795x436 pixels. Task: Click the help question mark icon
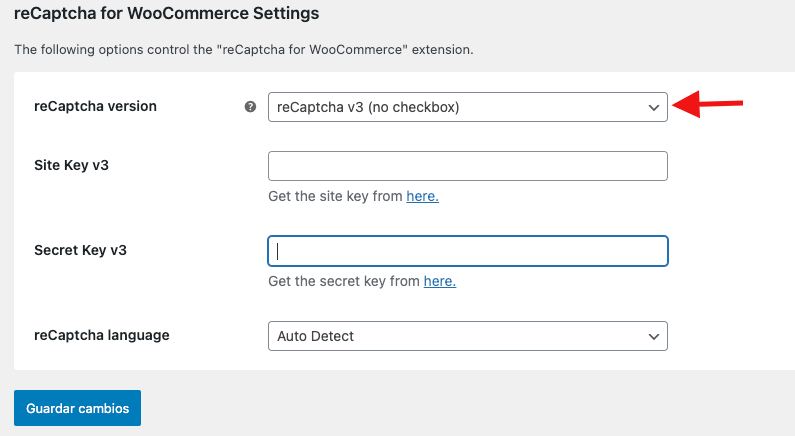(250, 106)
